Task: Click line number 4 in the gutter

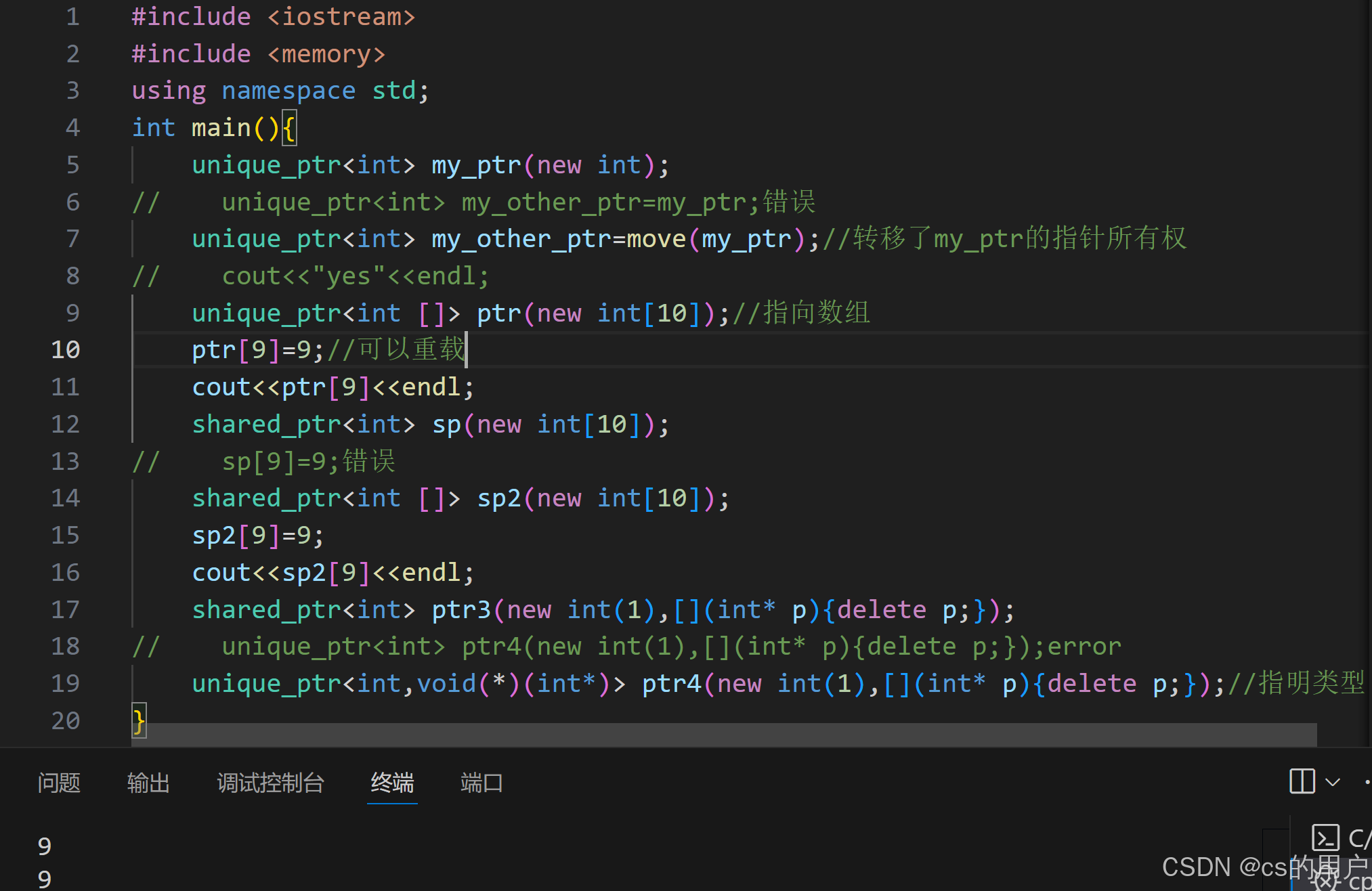Action: 72,128
